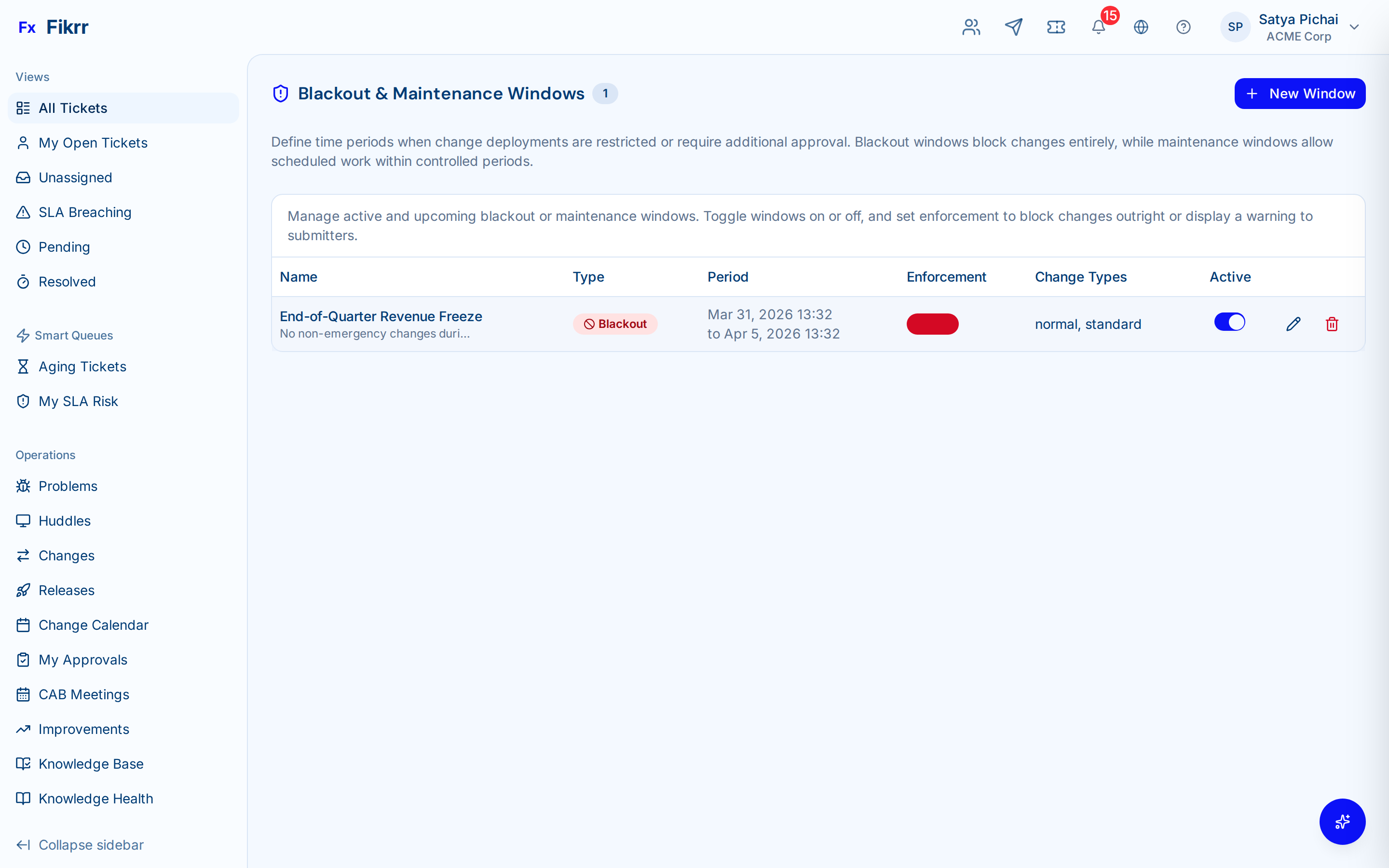Image resolution: width=1389 pixels, height=868 pixels.
Task: Toggle the red Enforcement control for the freeze
Action: [932, 324]
